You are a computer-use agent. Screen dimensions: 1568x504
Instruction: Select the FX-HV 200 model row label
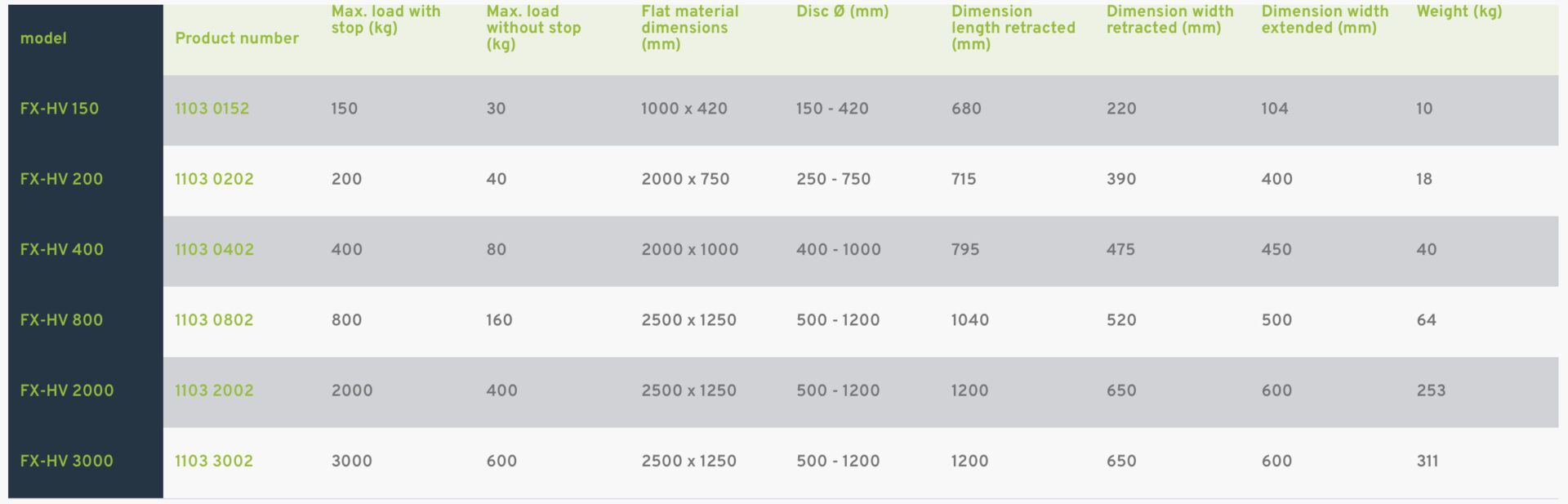point(61,179)
